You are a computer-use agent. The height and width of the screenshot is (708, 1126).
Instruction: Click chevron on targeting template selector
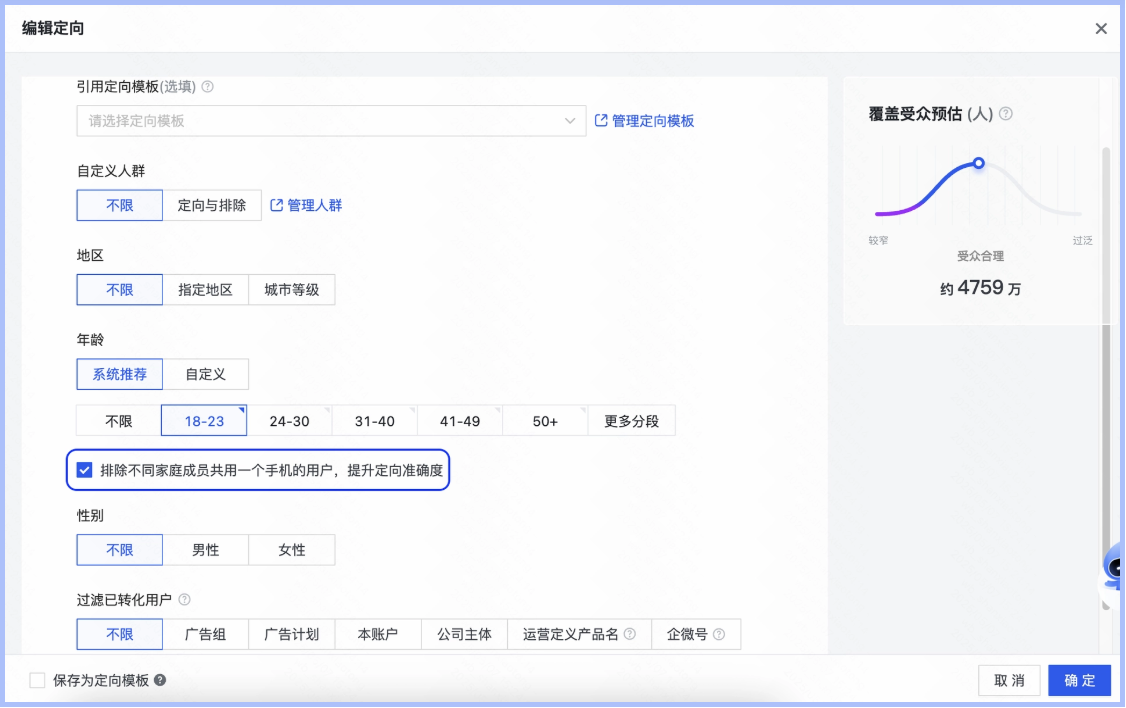pos(571,120)
